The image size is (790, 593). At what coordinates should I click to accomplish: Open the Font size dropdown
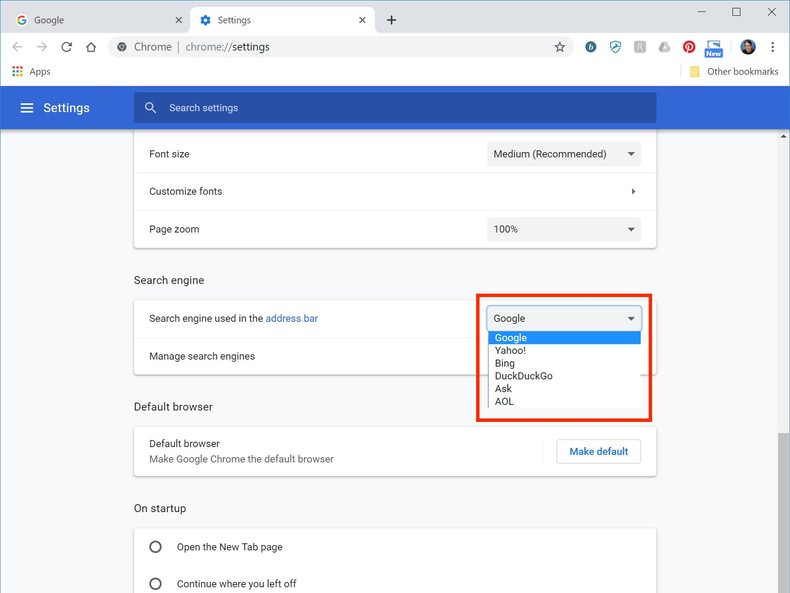(564, 154)
